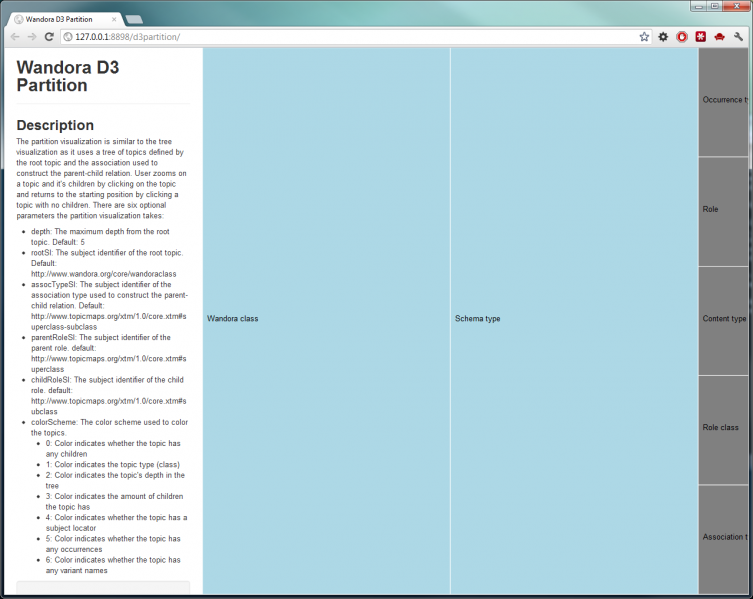This screenshot has width=753, height=599.
Task: Select the Association type partition cell
Action: tap(724, 538)
